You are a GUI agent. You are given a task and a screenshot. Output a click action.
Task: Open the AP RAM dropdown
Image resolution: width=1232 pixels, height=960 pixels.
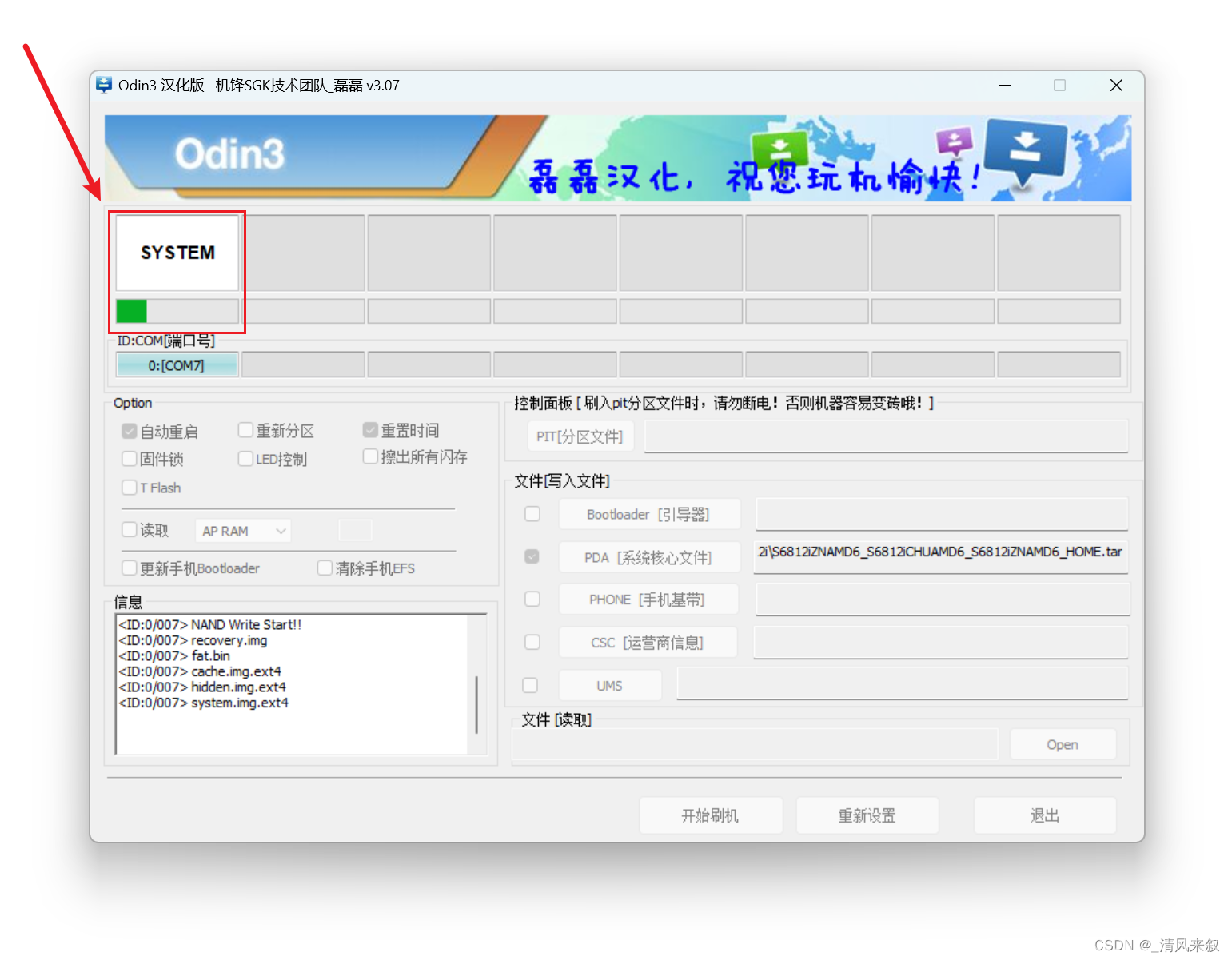tap(243, 531)
